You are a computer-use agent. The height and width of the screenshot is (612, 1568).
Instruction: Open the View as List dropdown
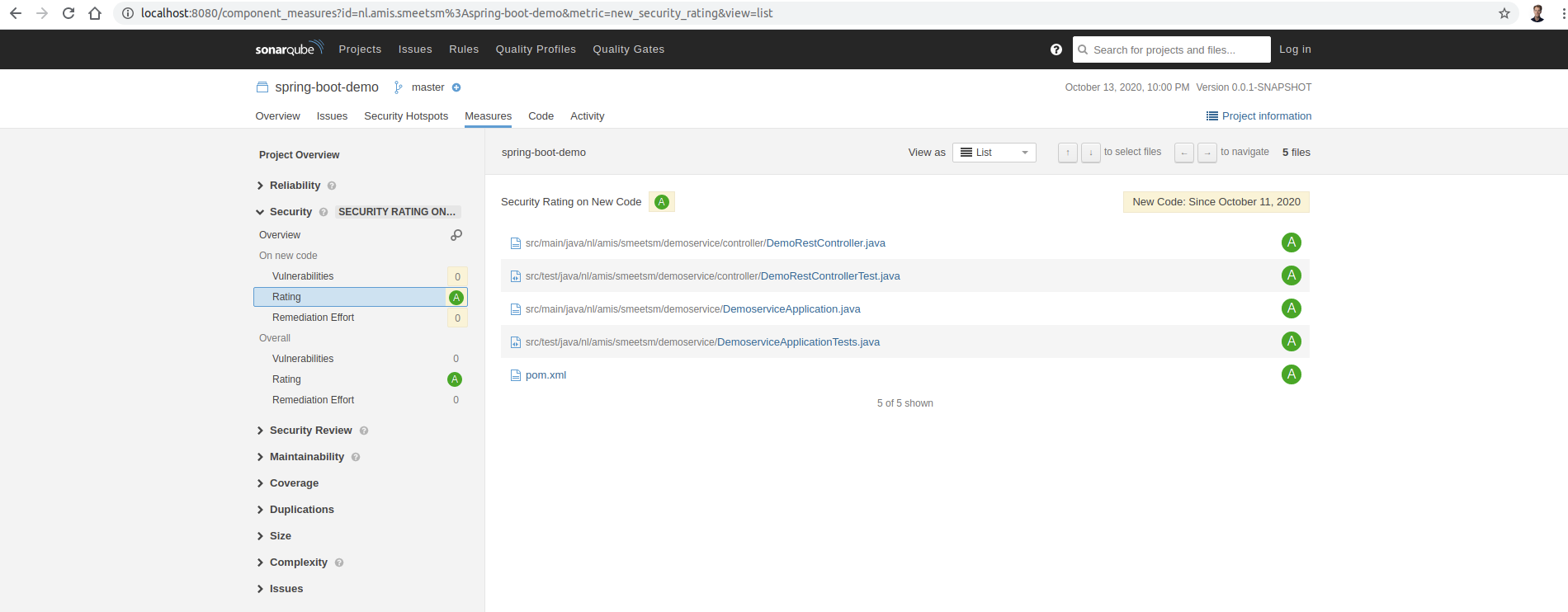994,153
